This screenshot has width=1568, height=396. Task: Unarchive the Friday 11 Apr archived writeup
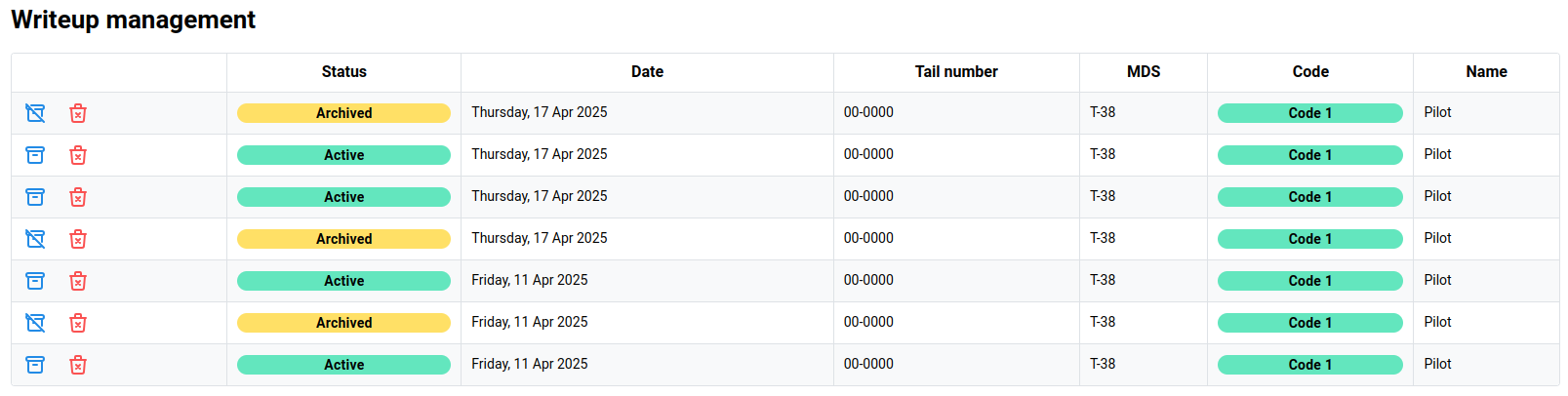click(x=35, y=323)
